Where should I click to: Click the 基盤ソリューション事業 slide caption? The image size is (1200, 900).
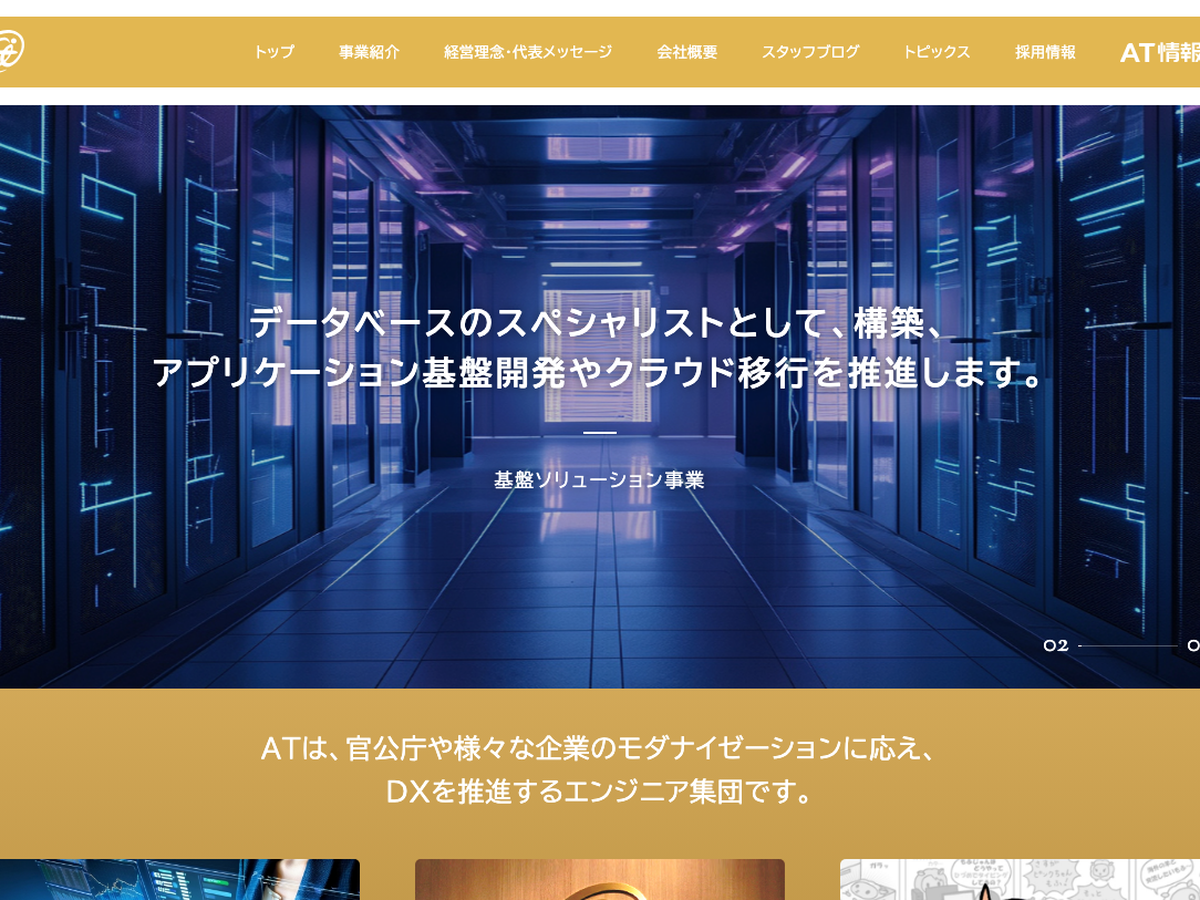(599, 480)
